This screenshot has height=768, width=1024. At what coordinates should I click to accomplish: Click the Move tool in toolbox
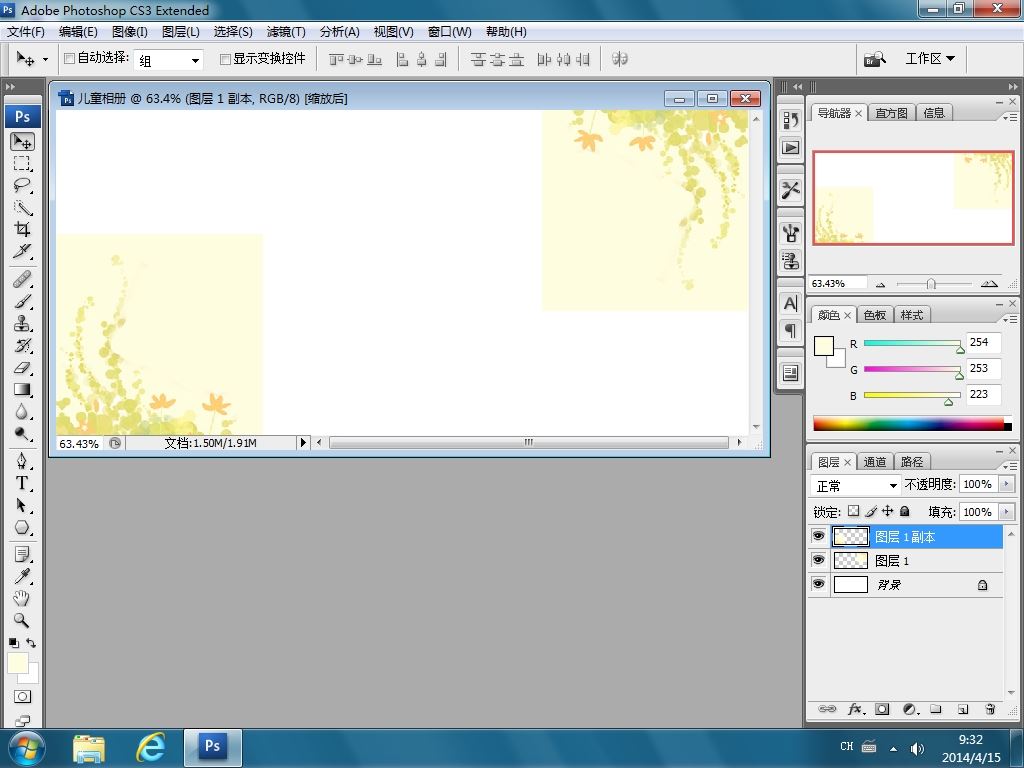[22, 141]
